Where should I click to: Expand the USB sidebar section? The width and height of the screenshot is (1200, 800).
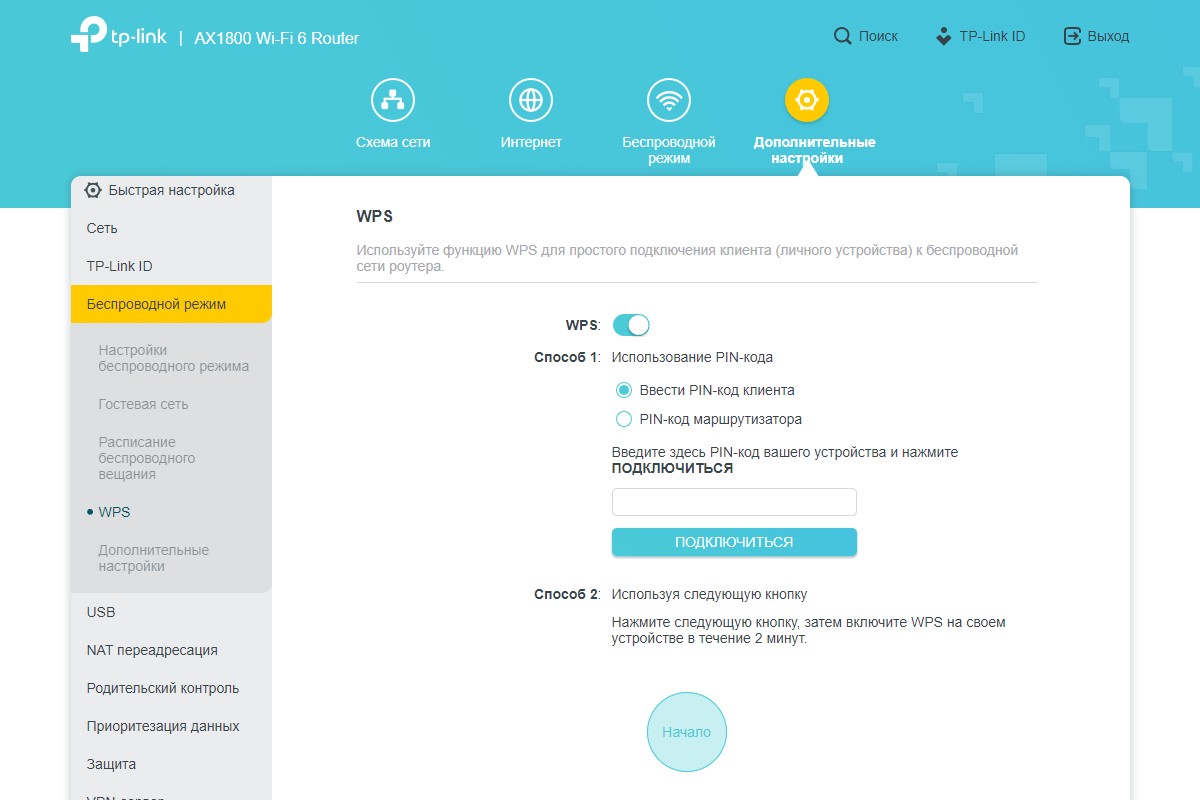101,612
